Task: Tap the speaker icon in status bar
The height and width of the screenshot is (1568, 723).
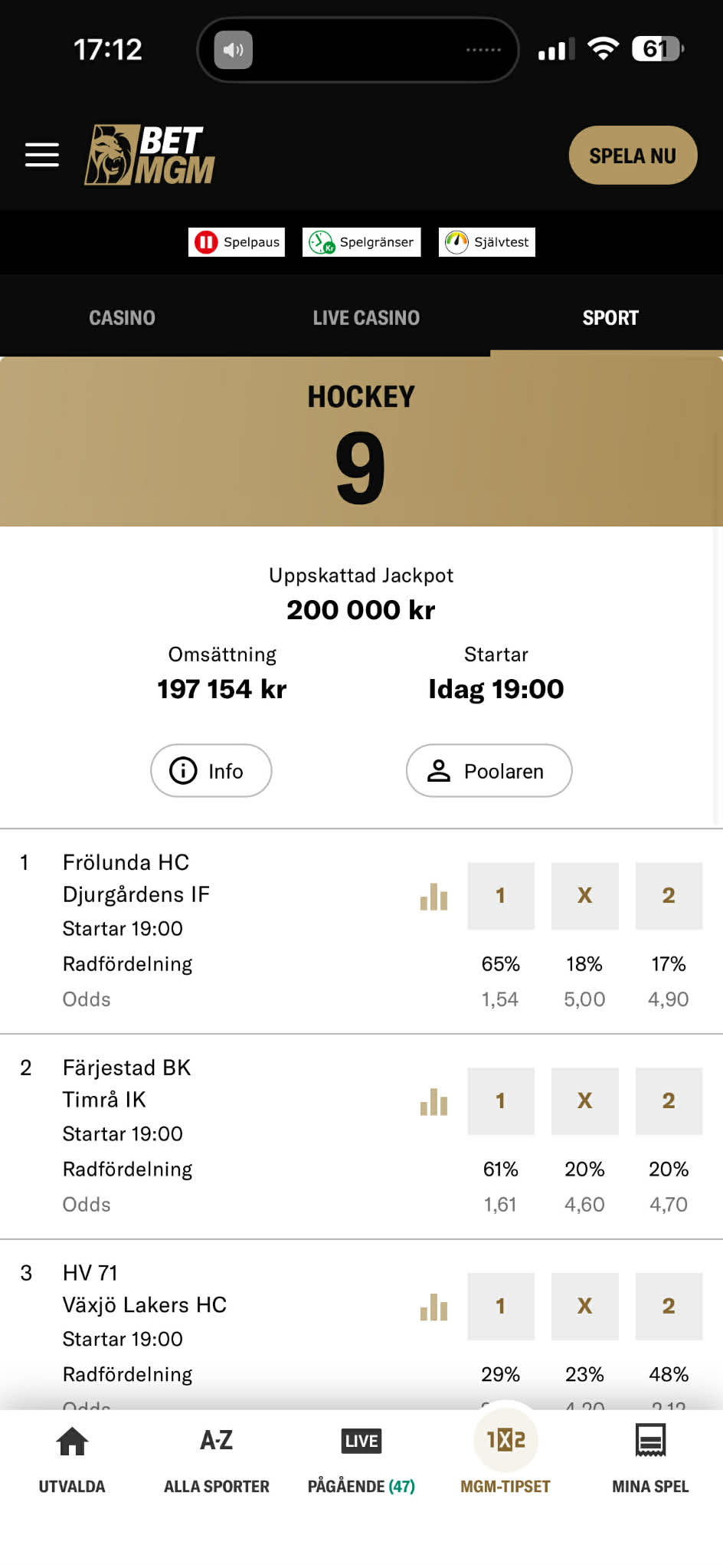Action: (x=234, y=50)
